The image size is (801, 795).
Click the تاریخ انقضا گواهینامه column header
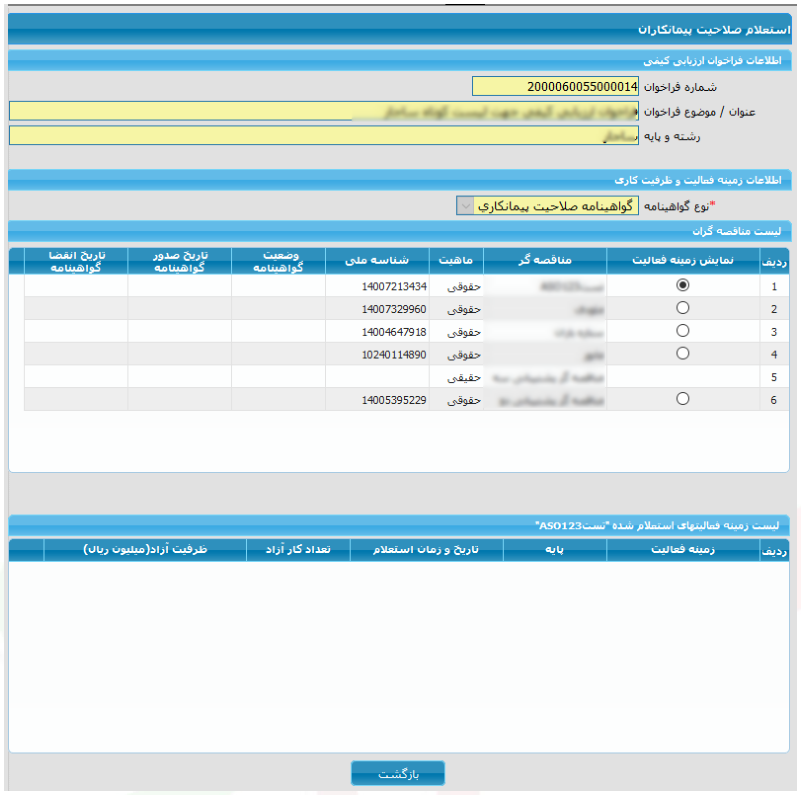coord(76,261)
